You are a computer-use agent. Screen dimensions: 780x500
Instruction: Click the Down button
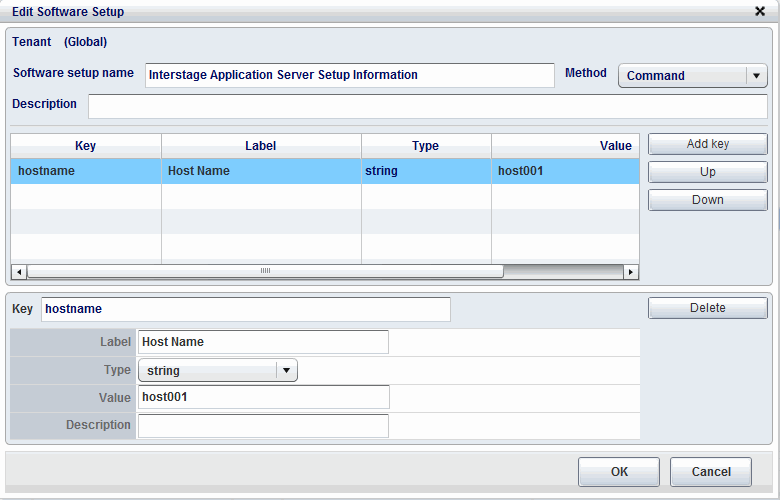point(707,200)
